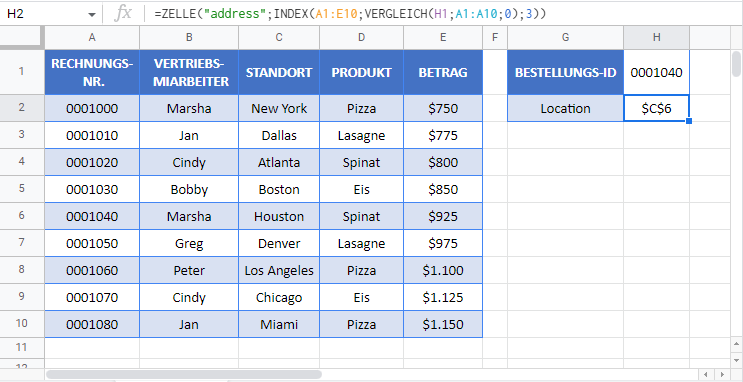Select row 10 header
This screenshot has height=382, width=743.
[21, 324]
